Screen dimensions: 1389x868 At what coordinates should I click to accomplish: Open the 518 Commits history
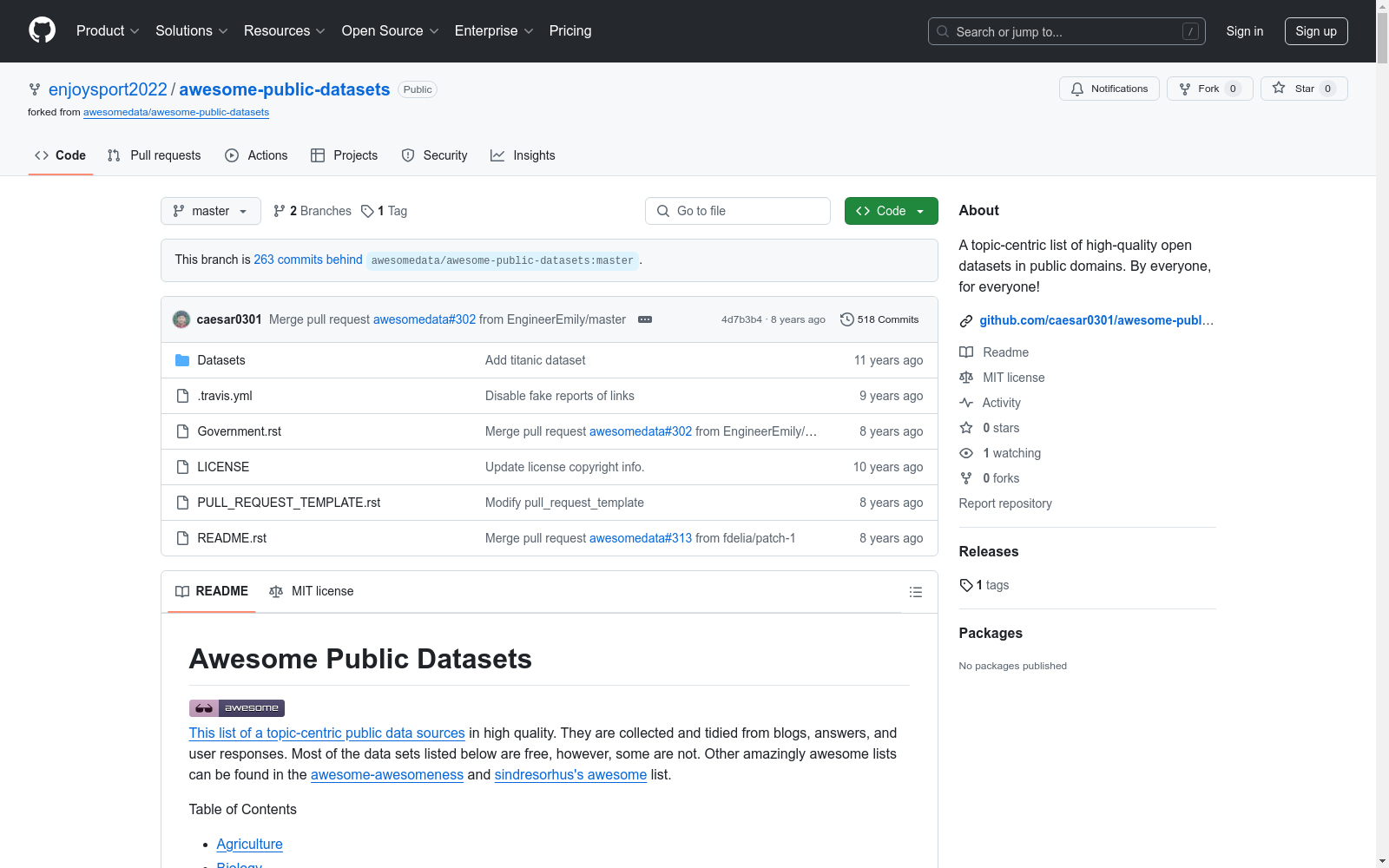pos(879,319)
